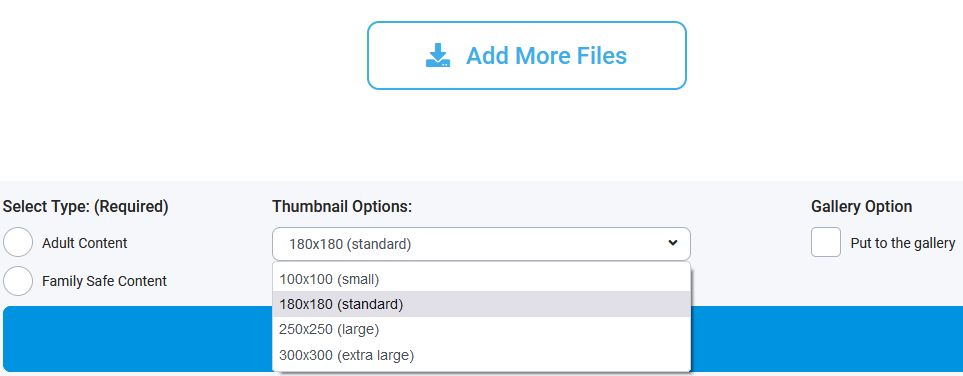Screen dimensions: 963x376
Task: Click the chevron arrow in thumbnail dropdown
Action: [673, 243]
